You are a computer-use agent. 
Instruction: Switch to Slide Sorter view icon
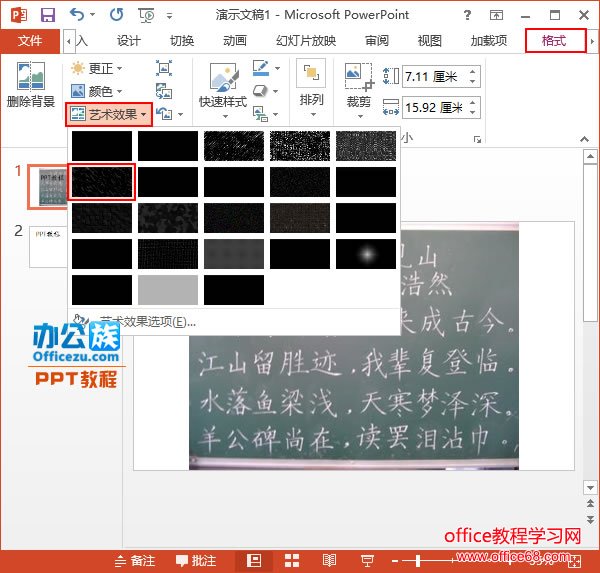[292, 561]
